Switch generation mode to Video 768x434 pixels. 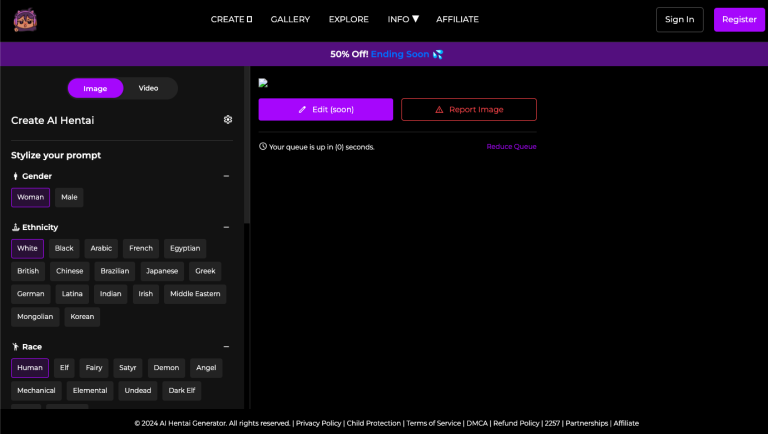148,88
